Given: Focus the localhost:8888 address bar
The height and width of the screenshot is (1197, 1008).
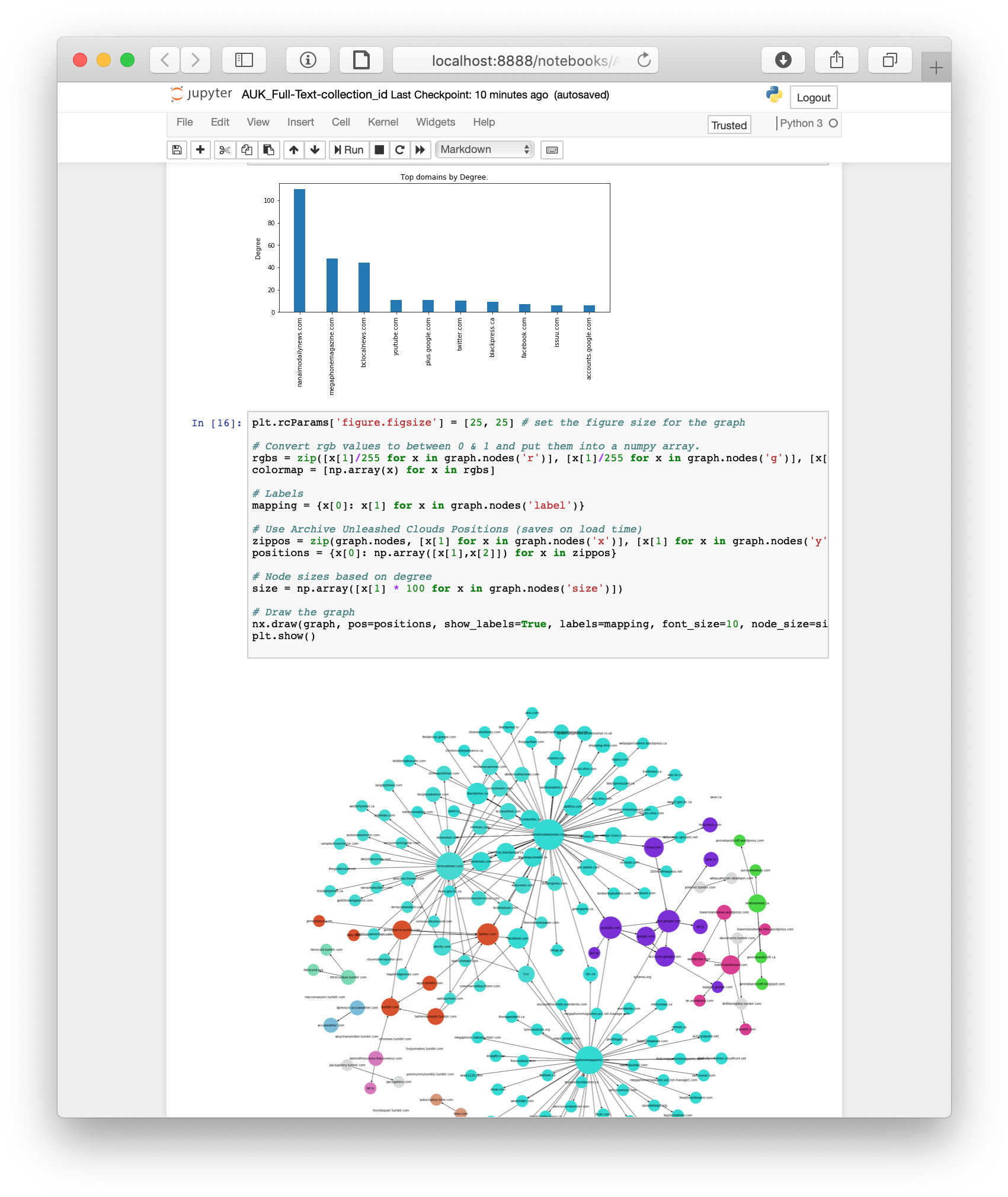Looking at the screenshot, I should pos(526,60).
